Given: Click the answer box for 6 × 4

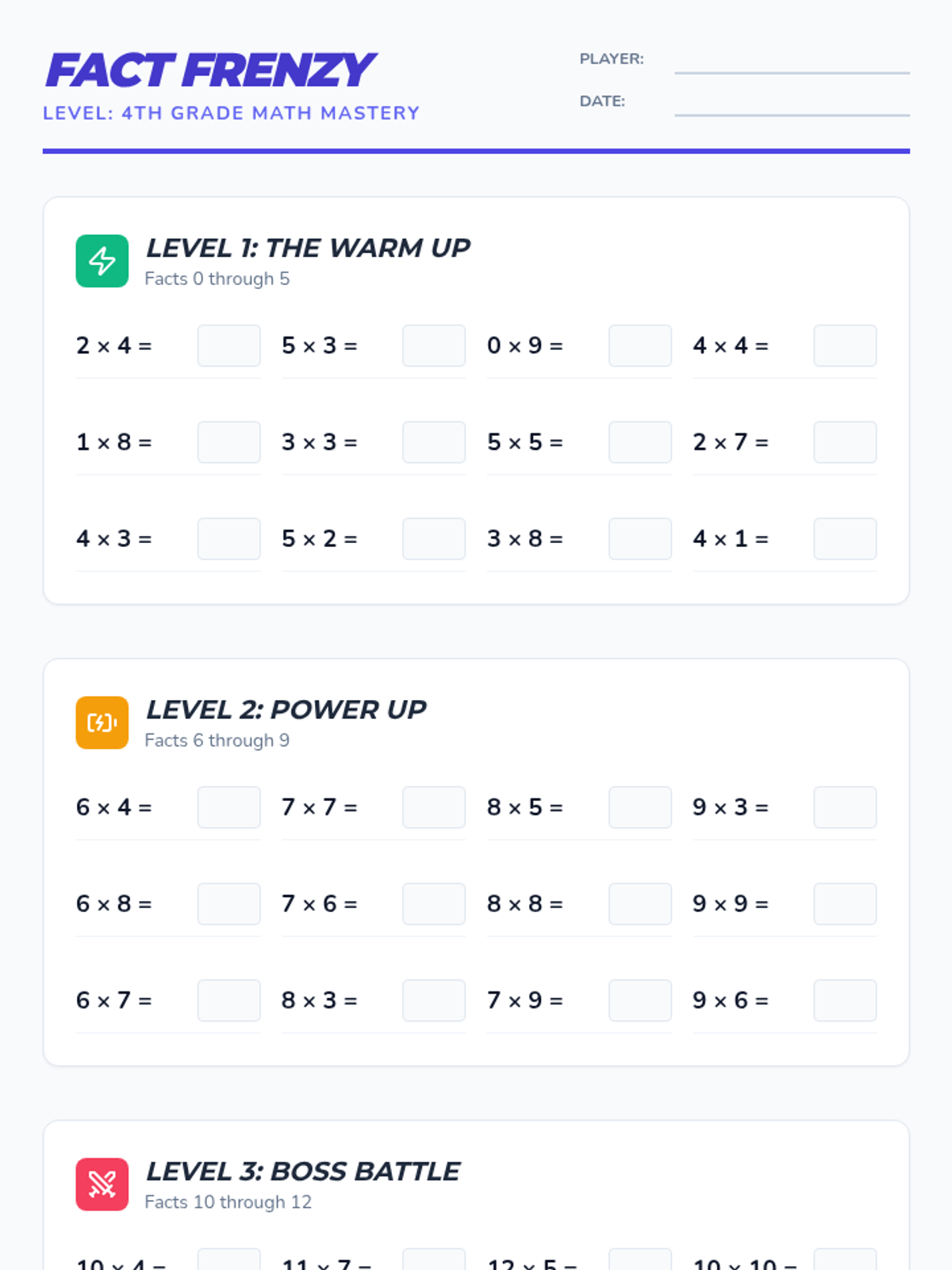Looking at the screenshot, I should point(228,807).
